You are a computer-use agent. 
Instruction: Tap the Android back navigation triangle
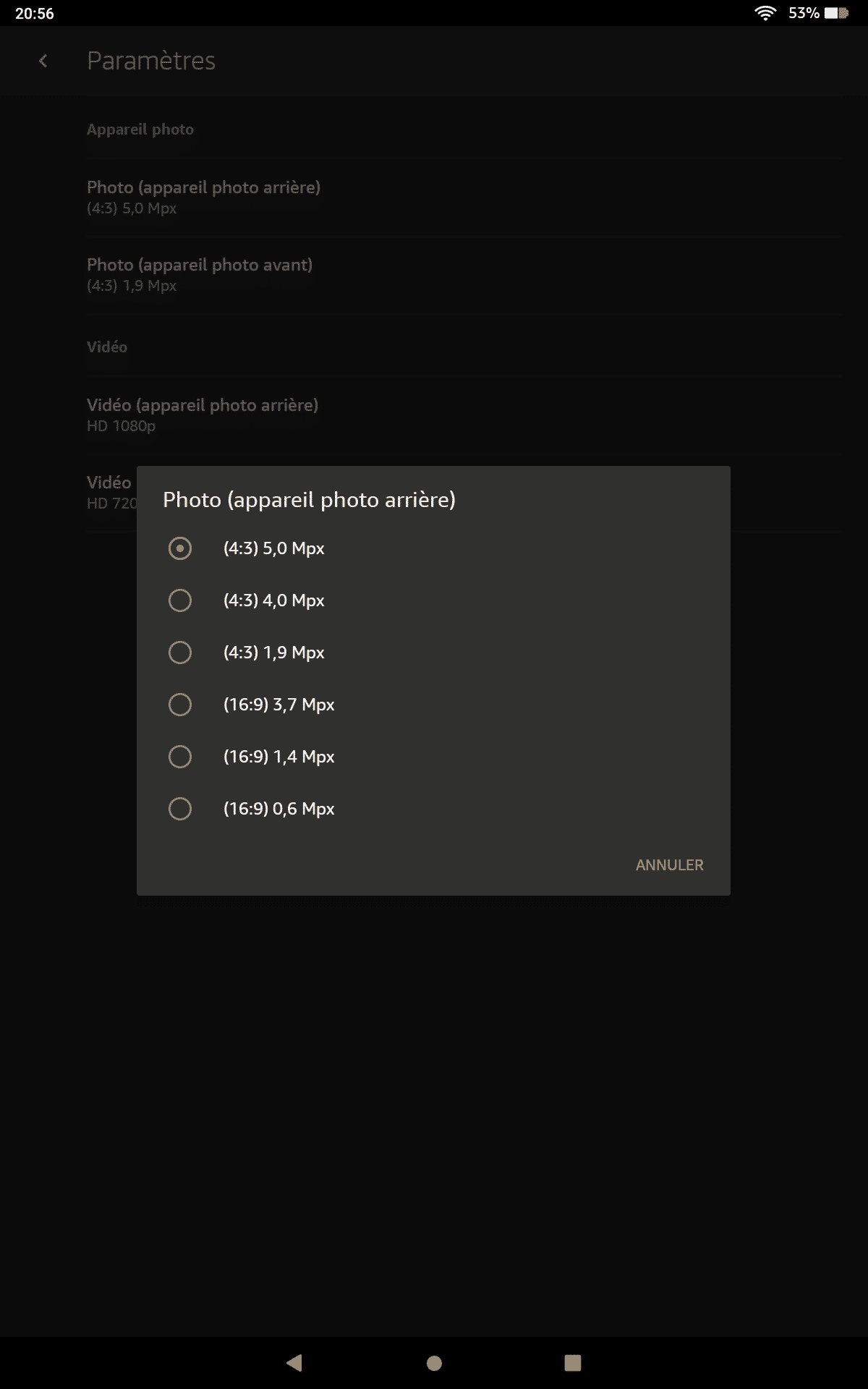[x=294, y=1363]
